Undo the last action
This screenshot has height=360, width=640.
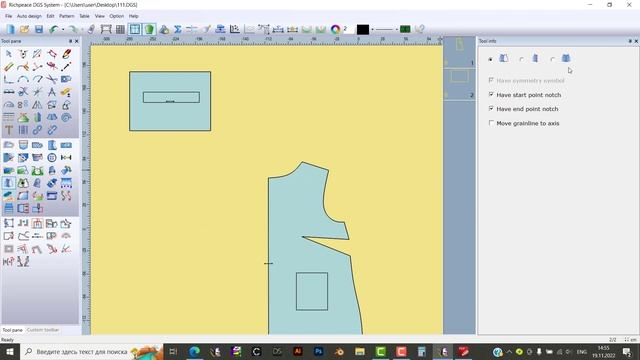pyautogui.click(x=53, y=29)
